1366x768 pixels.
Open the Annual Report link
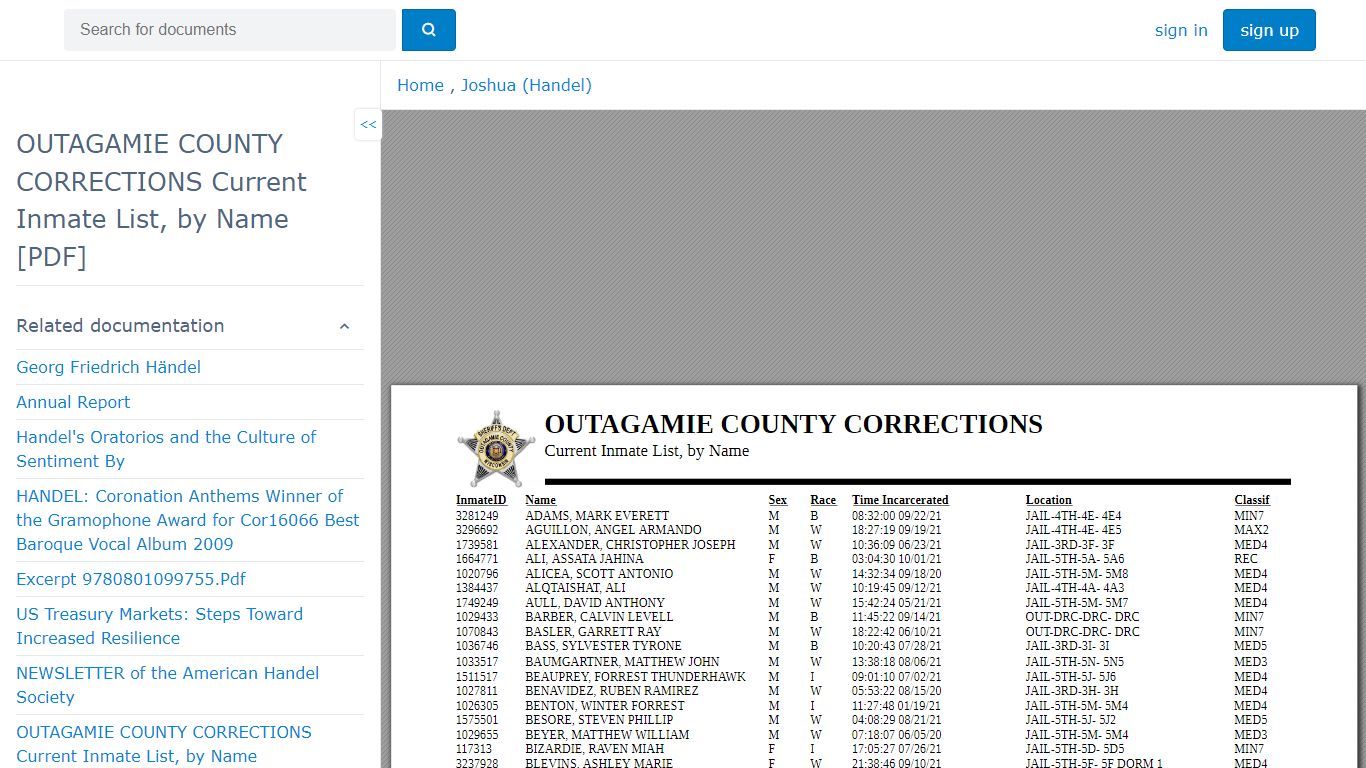pos(73,402)
